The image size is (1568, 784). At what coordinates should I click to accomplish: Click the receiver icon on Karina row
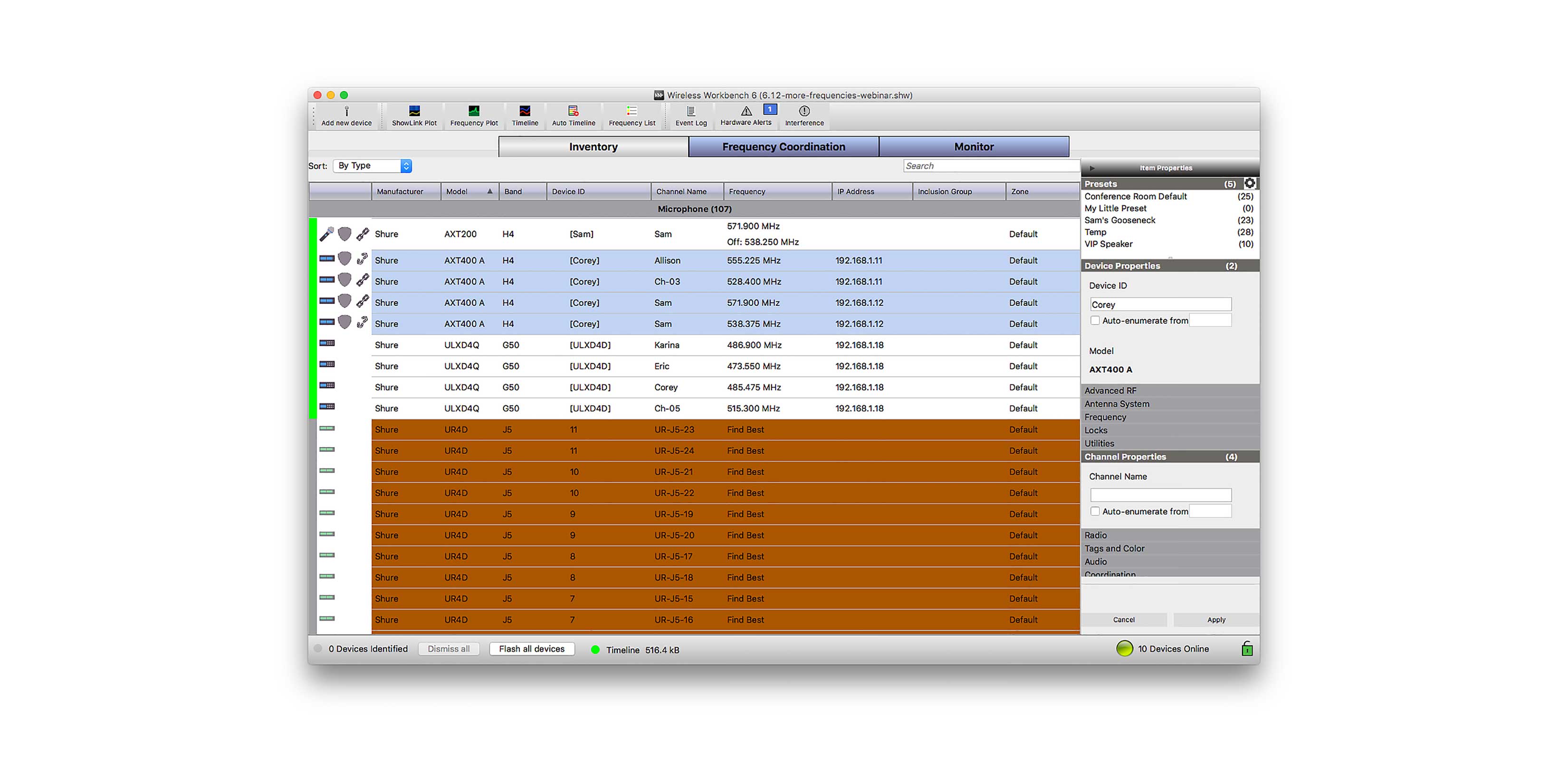(x=327, y=344)
